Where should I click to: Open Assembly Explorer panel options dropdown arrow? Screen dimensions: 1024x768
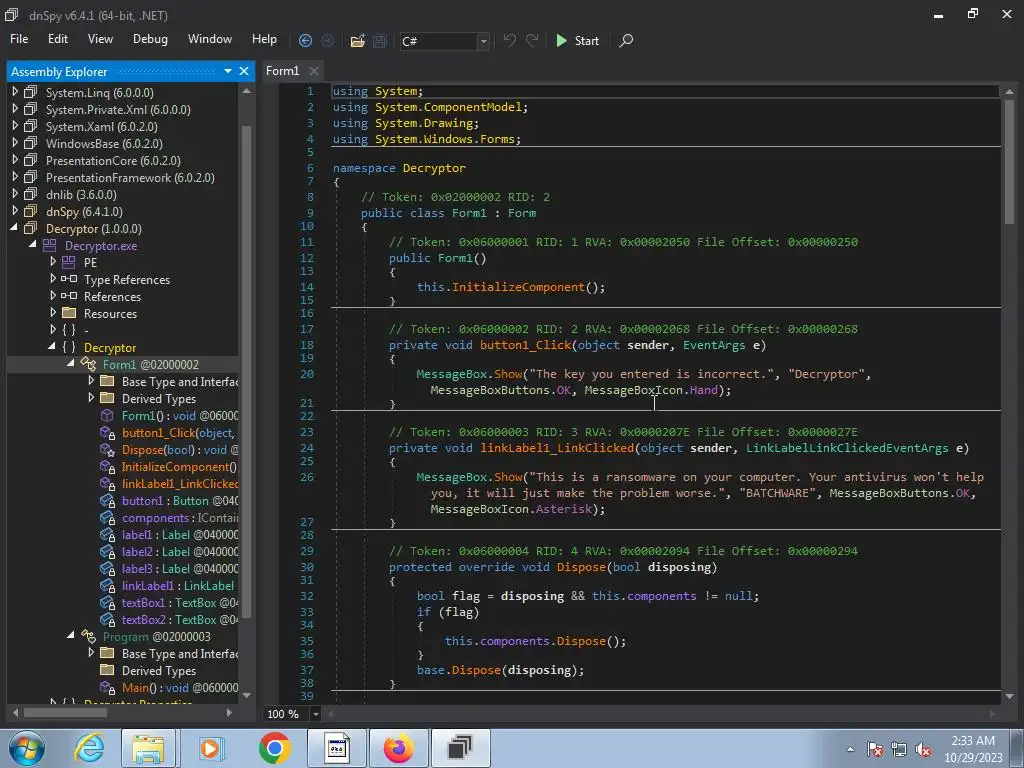coord(228,71)
